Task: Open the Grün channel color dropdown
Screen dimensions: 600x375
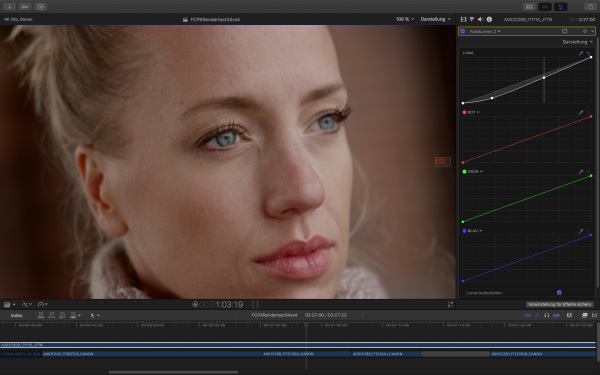Action: 473,171
